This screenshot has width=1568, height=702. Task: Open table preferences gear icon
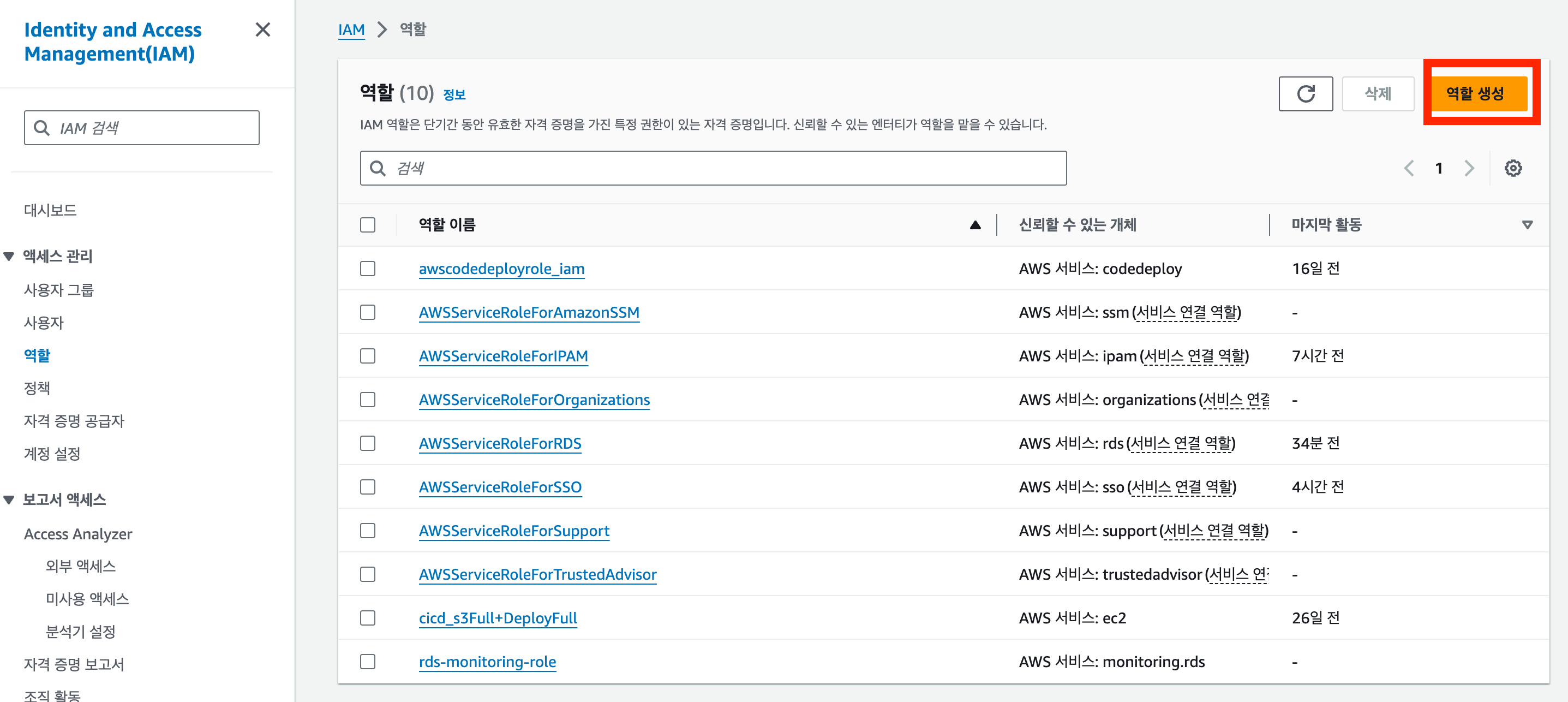click(1512, 168)
